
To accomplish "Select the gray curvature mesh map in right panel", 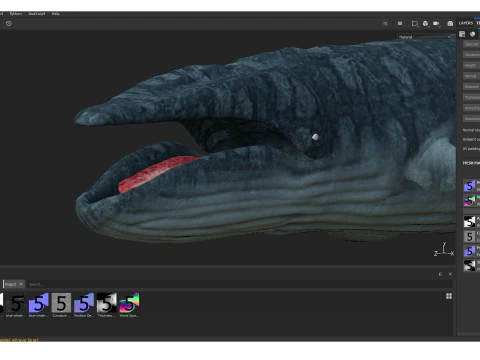I will [x=470, y=237].
